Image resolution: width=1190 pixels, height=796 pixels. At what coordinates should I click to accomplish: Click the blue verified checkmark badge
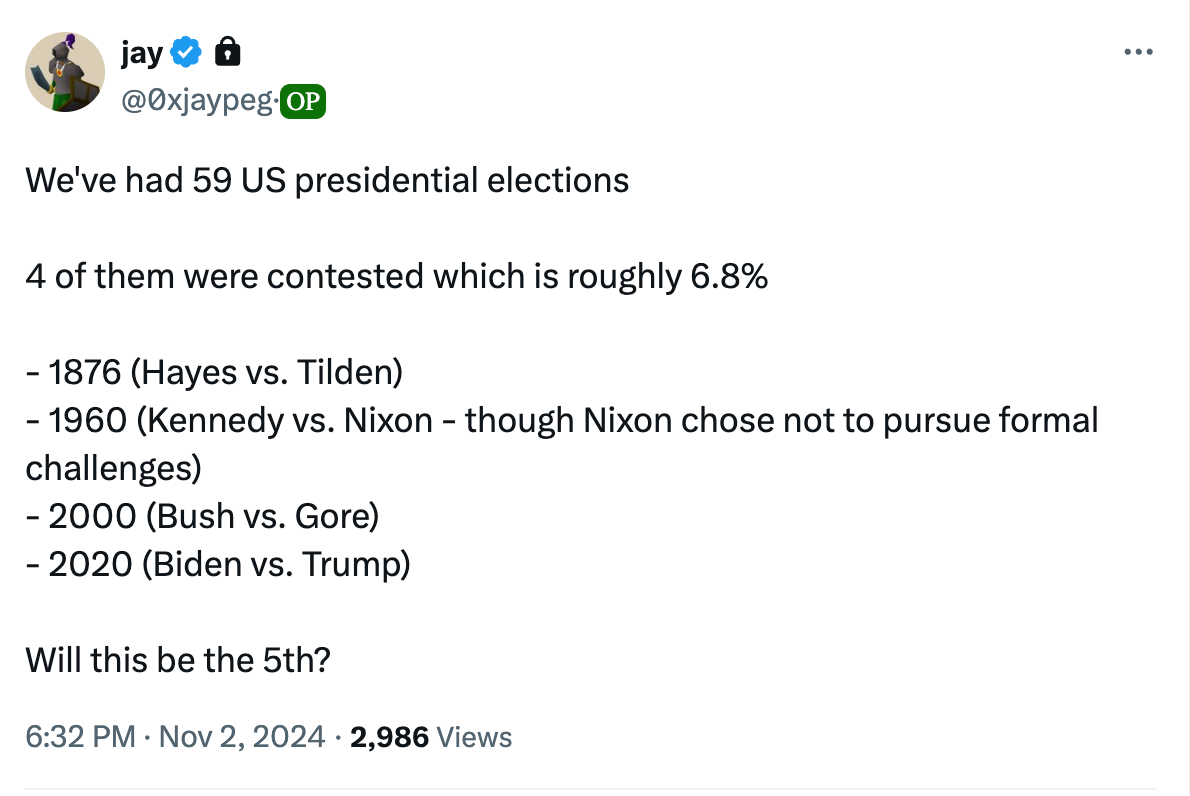click(x=186, y=52)
